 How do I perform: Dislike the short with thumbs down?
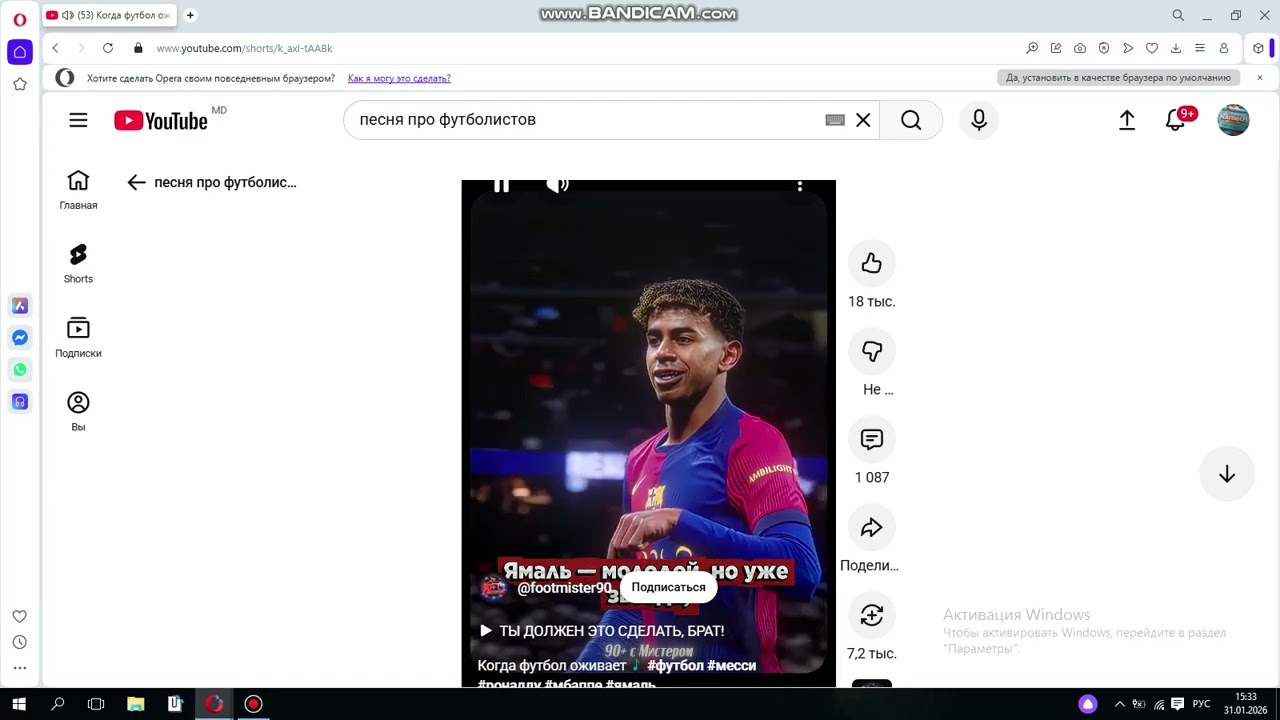[x=871, y=351]
